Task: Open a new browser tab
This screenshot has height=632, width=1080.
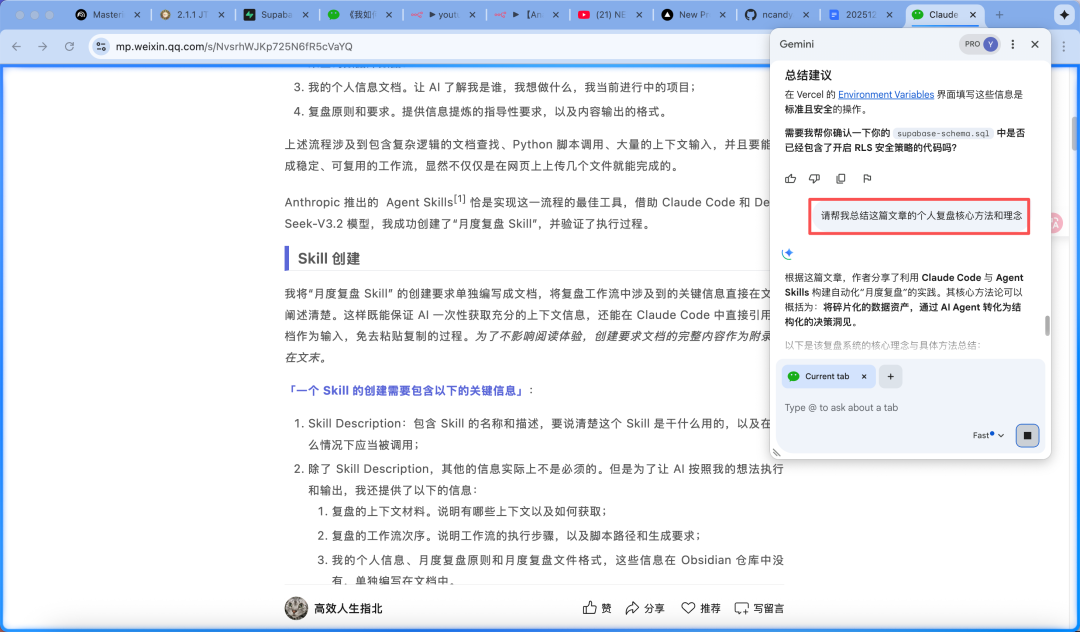Action: click(x=999, y=14)
